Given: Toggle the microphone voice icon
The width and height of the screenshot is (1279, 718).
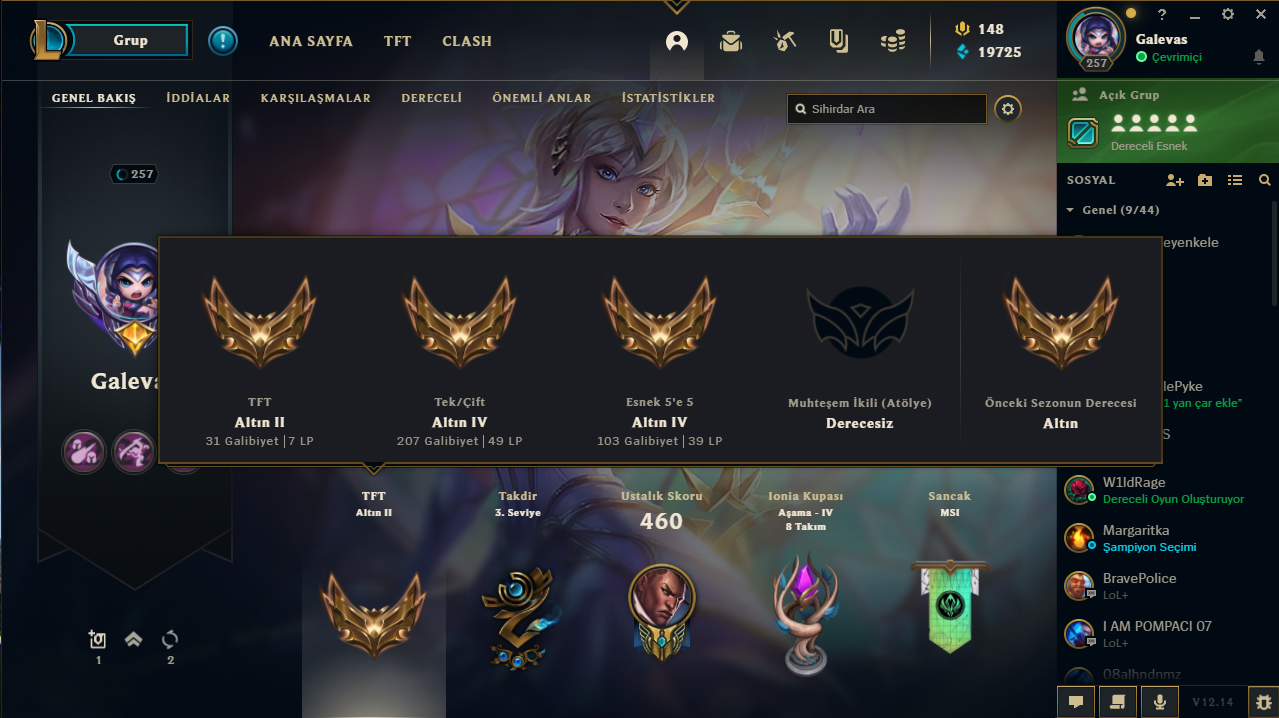Looking at the screenshot, I should pos(1160,702).
